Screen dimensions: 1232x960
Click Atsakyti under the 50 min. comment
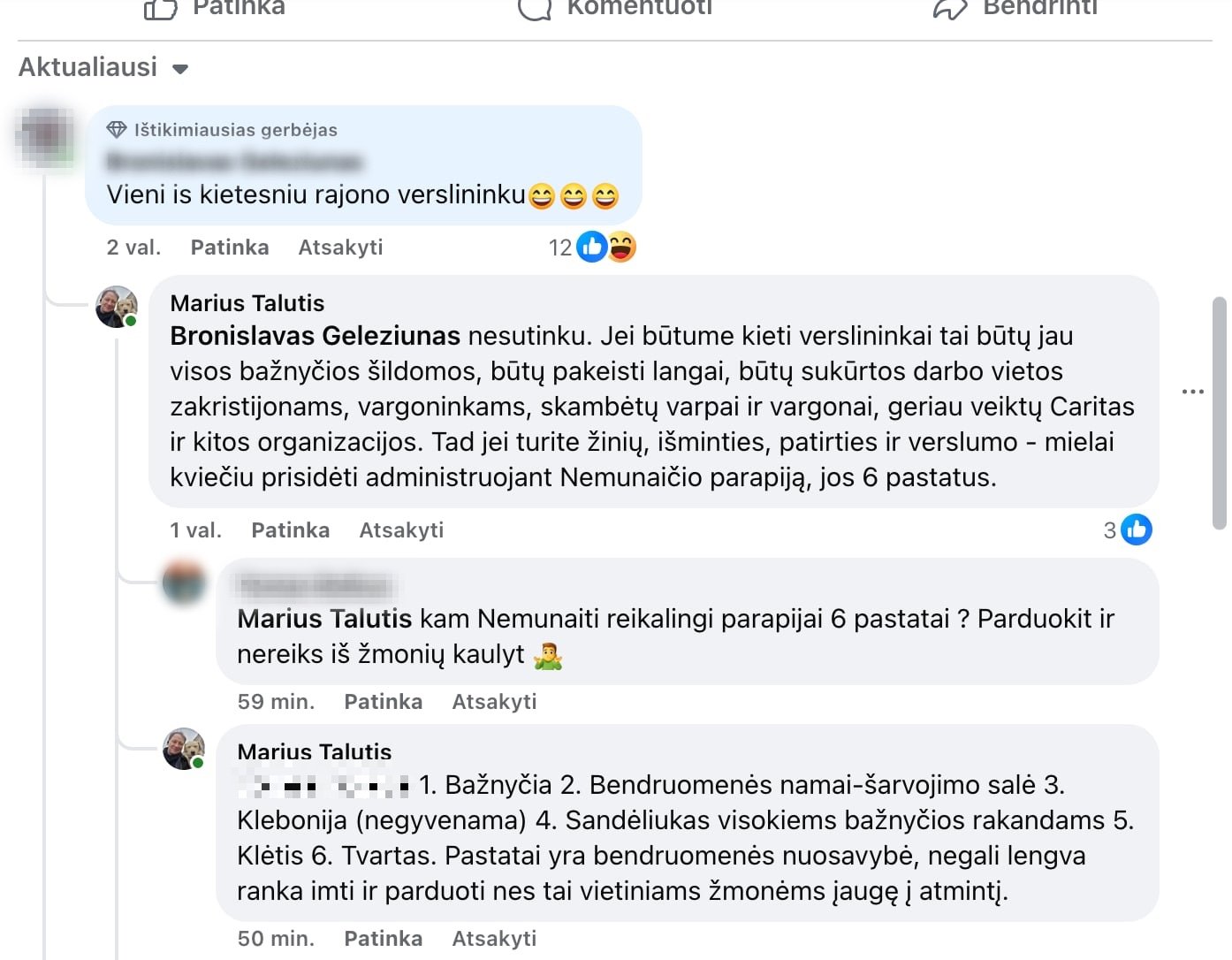pos(494,939)
